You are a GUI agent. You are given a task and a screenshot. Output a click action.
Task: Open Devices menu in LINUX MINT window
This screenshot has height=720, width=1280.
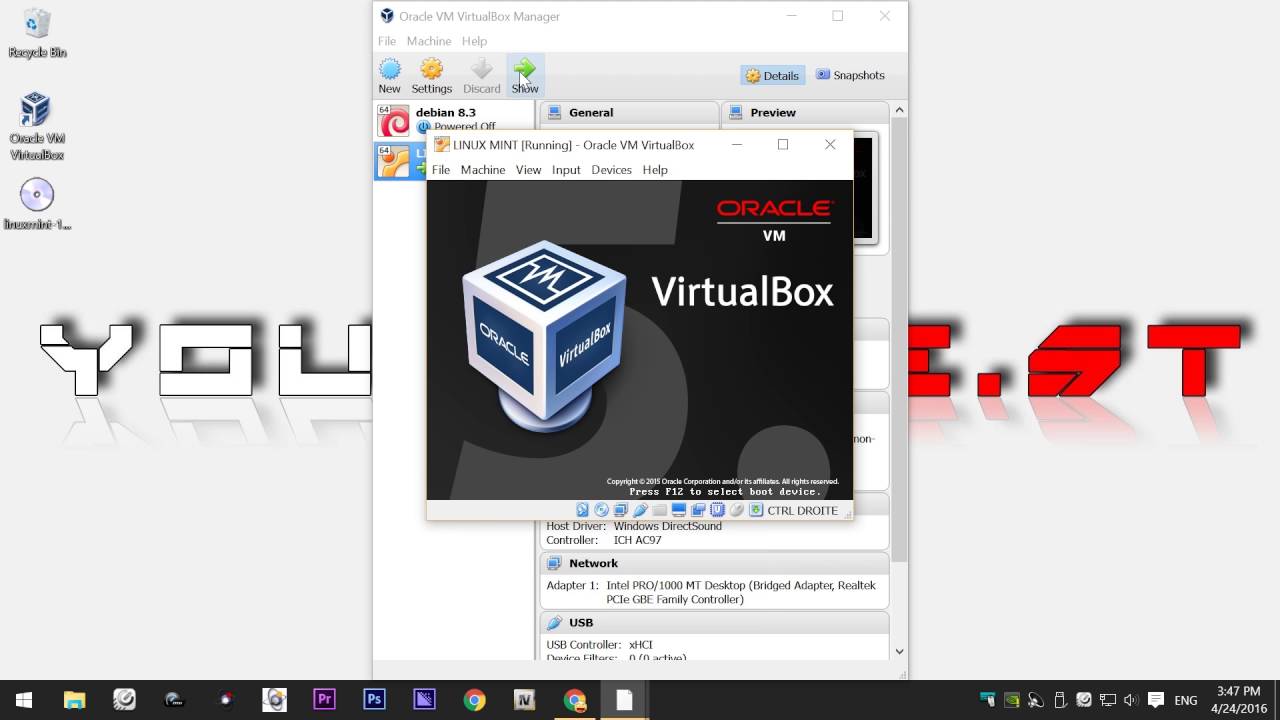click(x=611, y=170)
